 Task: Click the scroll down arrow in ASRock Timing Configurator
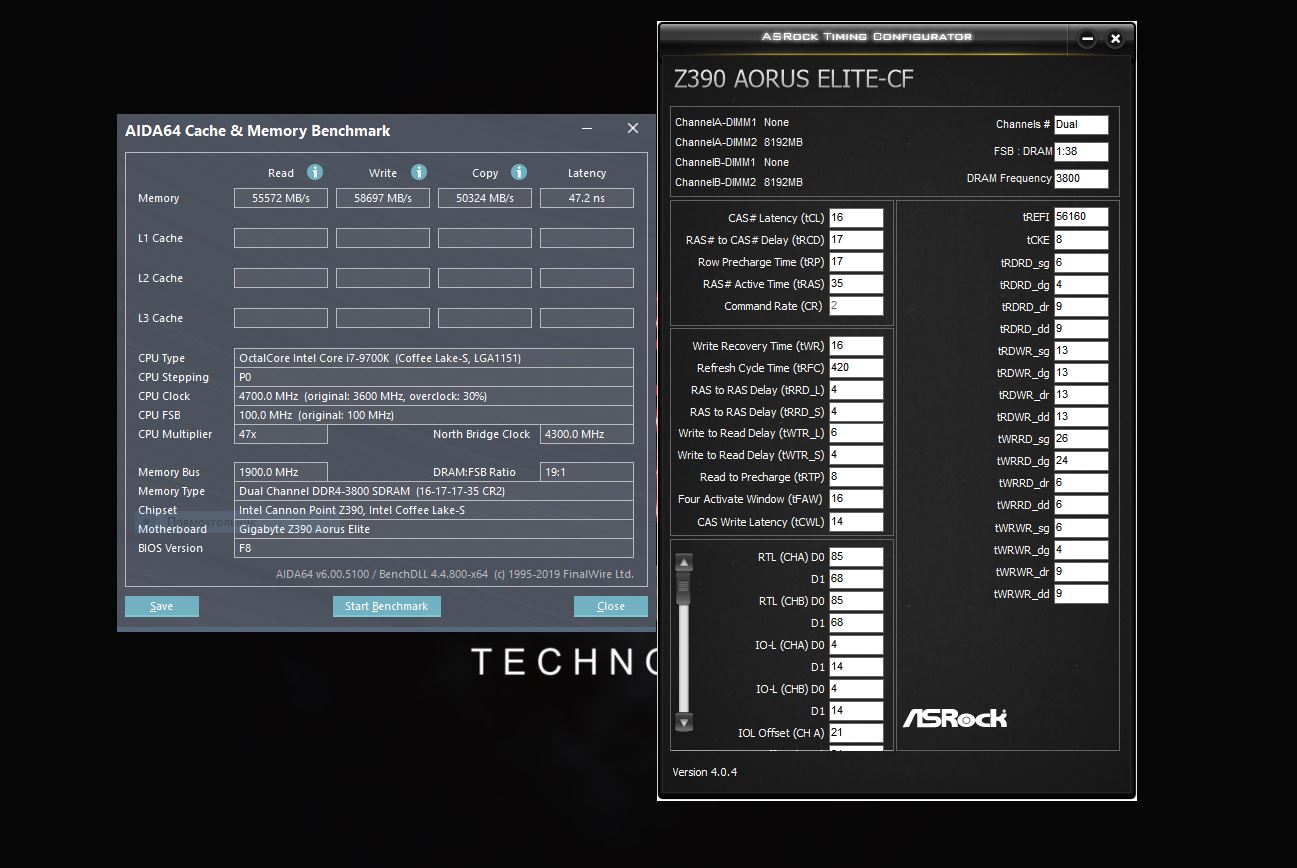(684, 722)
